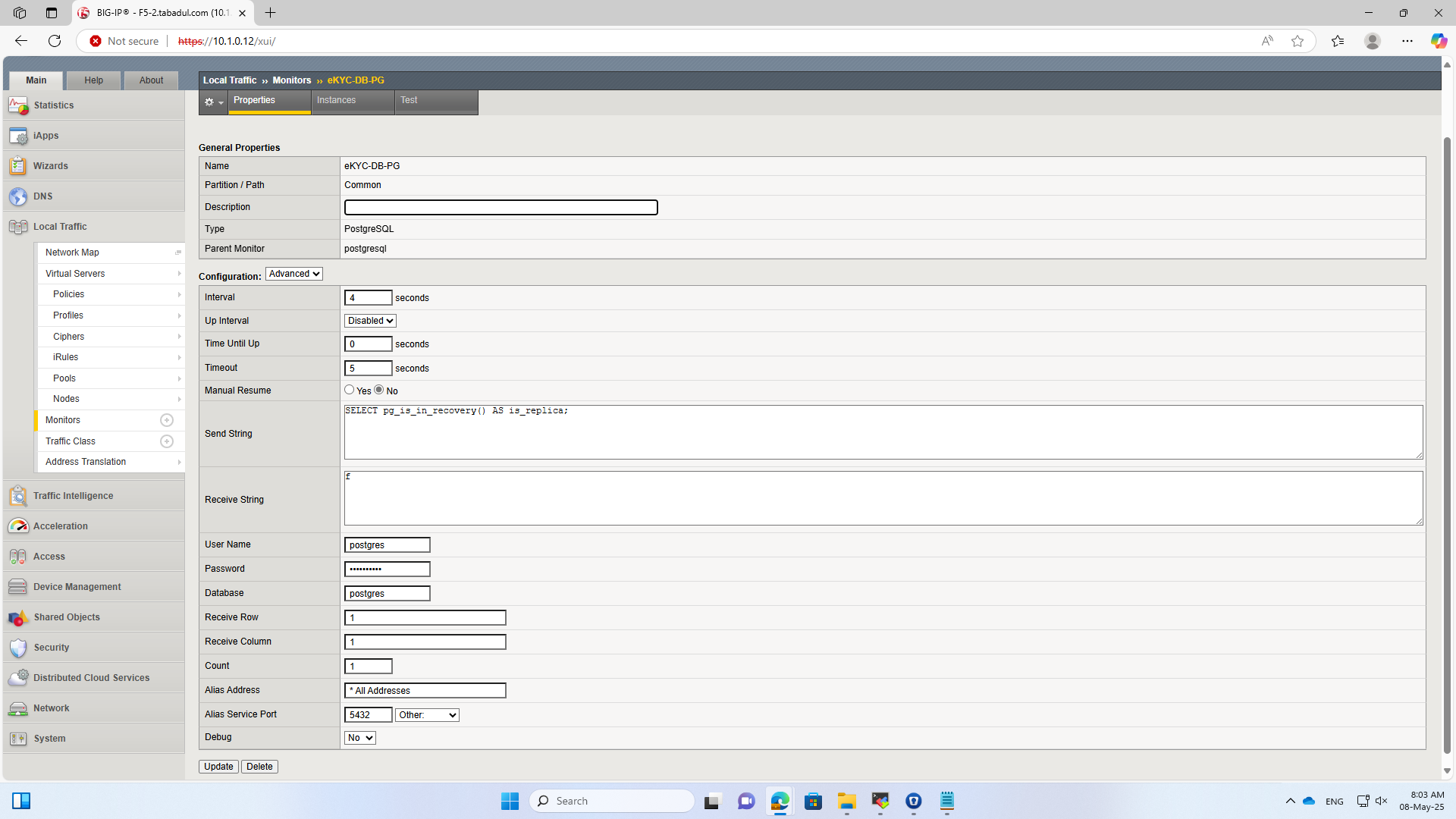
Task: Click the DNS globe icon
Action: click(x=18, y=196)
